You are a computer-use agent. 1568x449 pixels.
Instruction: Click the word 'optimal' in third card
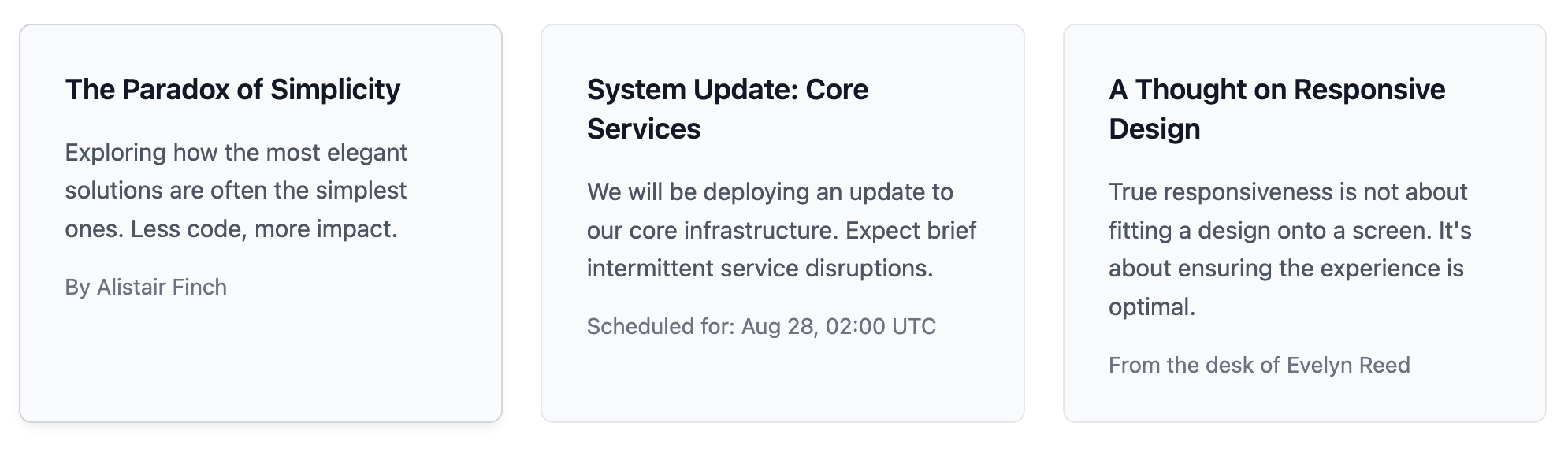[1152, 306]
